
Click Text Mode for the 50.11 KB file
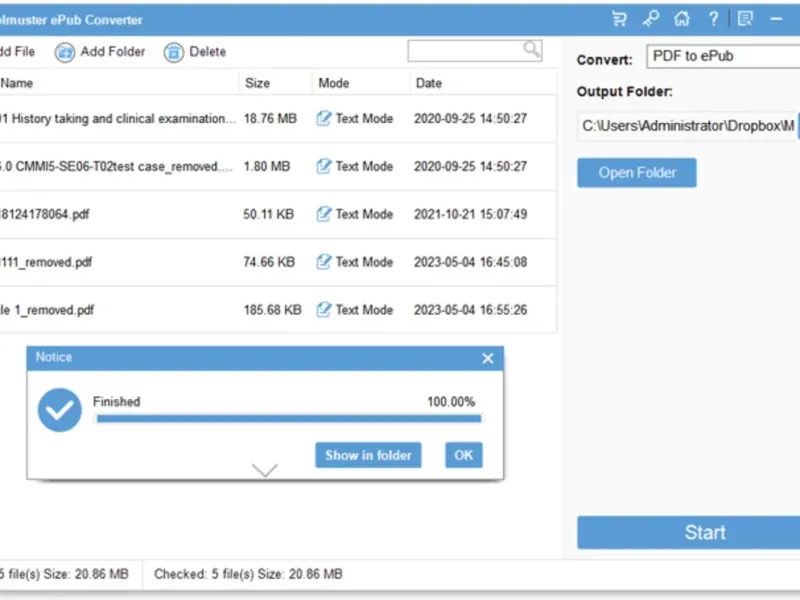tap(364, 214)
